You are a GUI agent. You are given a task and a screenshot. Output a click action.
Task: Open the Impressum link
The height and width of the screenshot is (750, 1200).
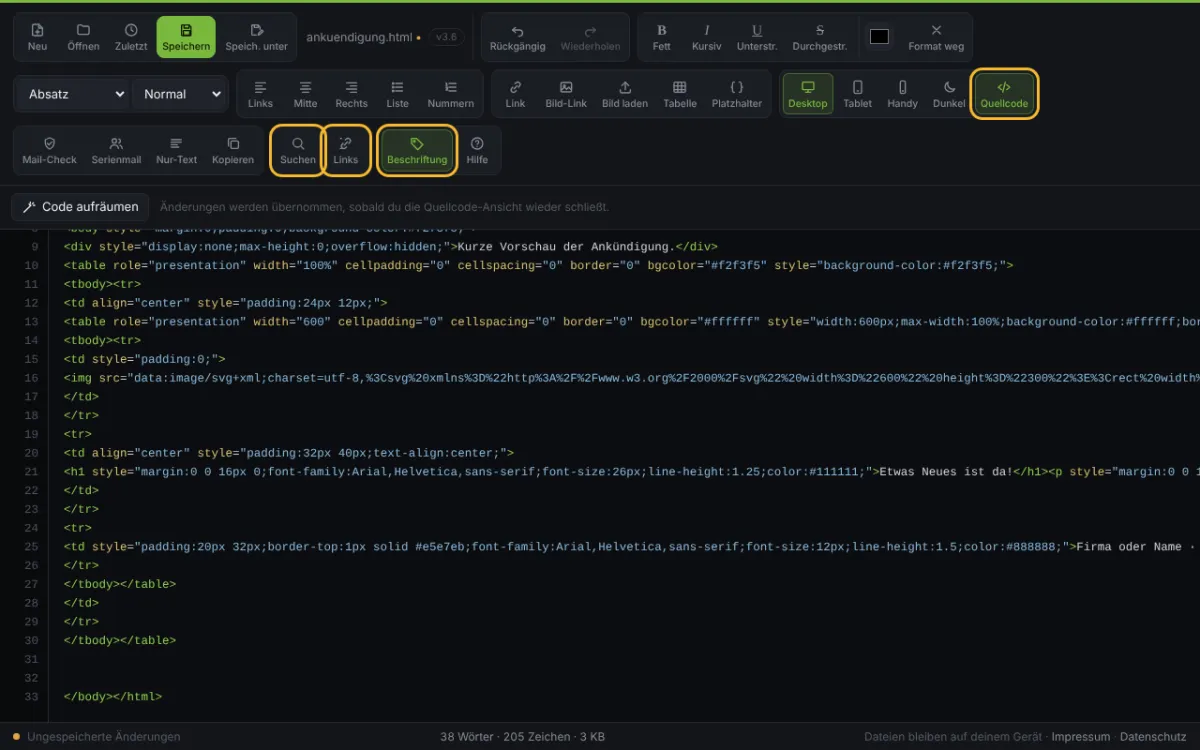[1080, 737]
